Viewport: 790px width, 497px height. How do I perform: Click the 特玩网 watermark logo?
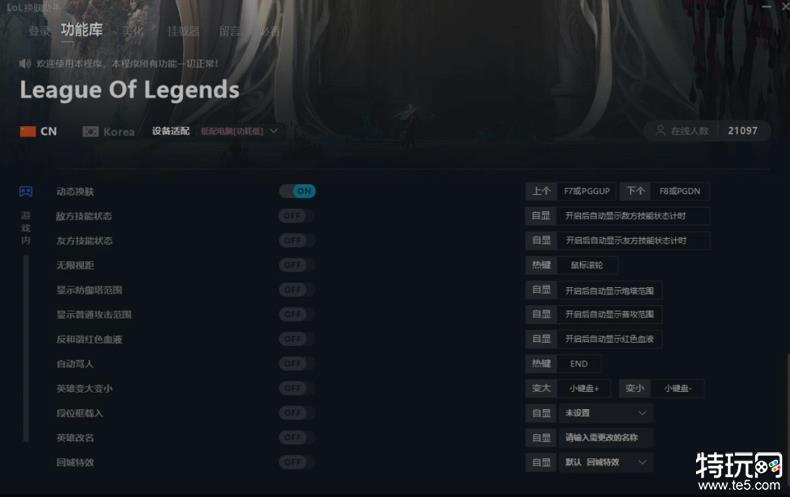[739, 472]
